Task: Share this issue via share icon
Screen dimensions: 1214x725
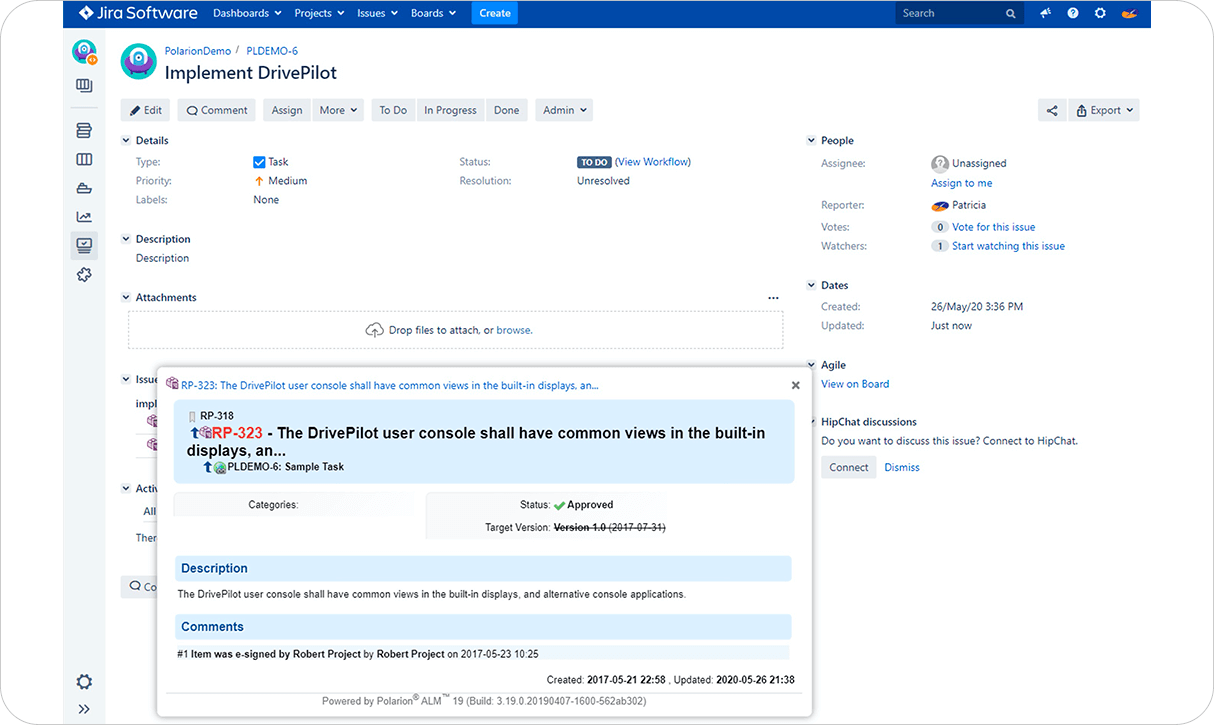Action: click(1051, 110)
